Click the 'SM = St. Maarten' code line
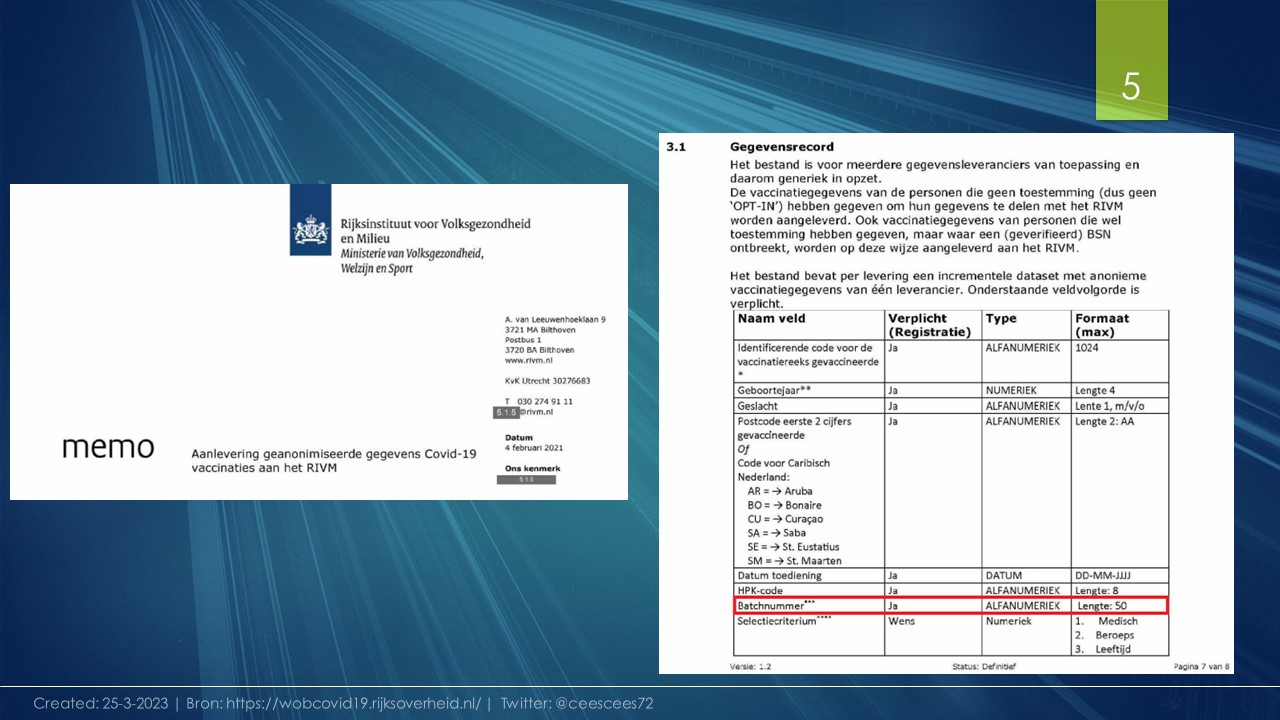The width and height of the screenshot is (1280, 720). point(794,561)
